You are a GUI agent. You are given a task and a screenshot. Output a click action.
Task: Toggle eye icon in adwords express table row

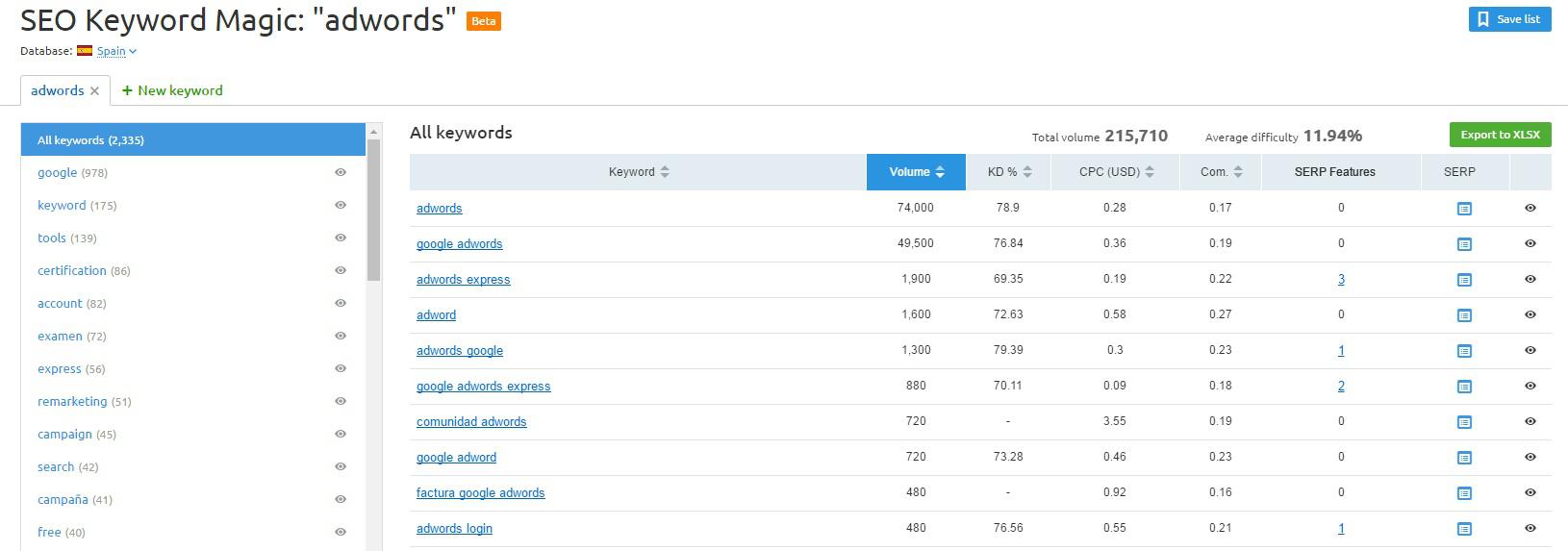(x=1530, y=279)
